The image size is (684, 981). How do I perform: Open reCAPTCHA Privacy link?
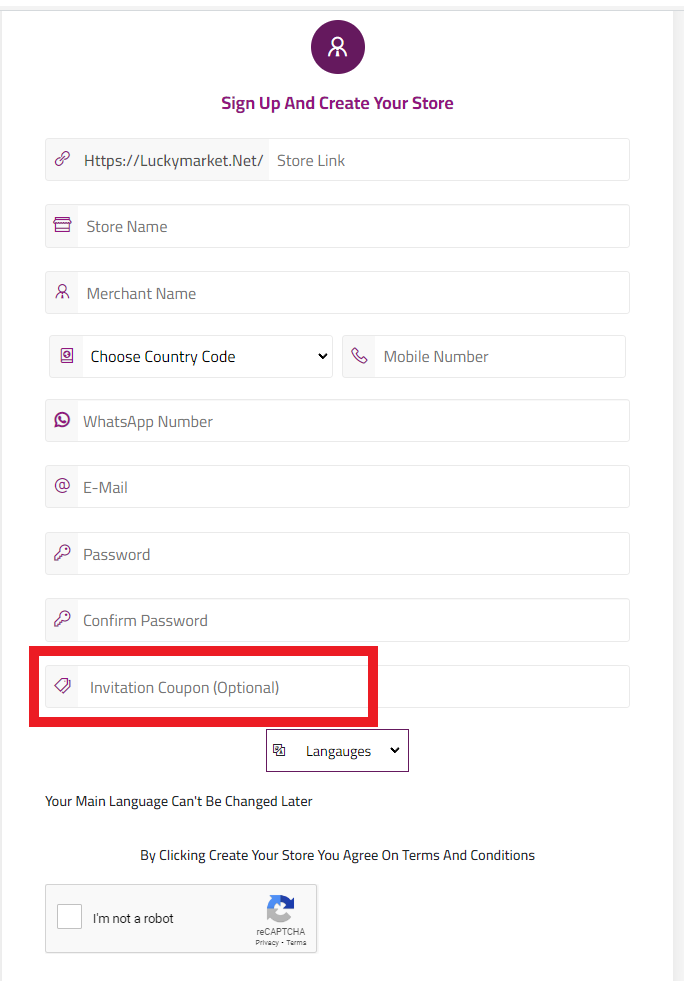point(266,943)
